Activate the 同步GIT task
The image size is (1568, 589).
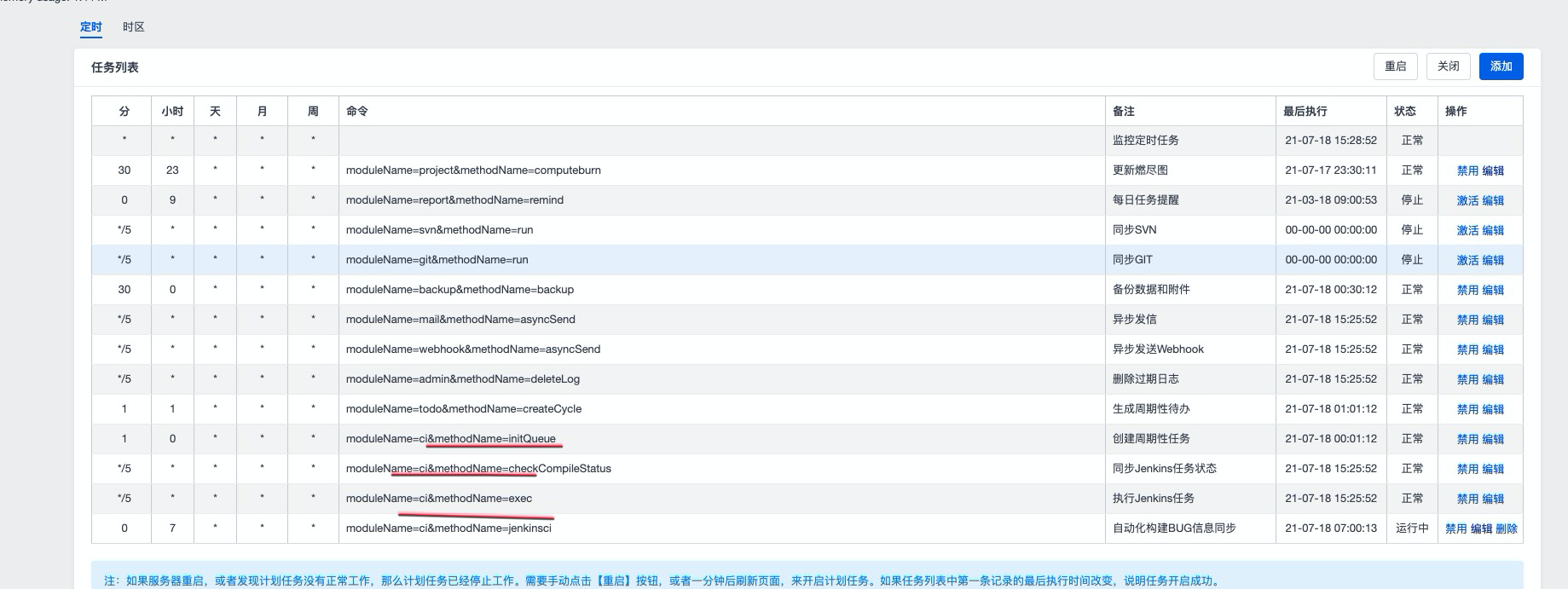(1467, 260)
